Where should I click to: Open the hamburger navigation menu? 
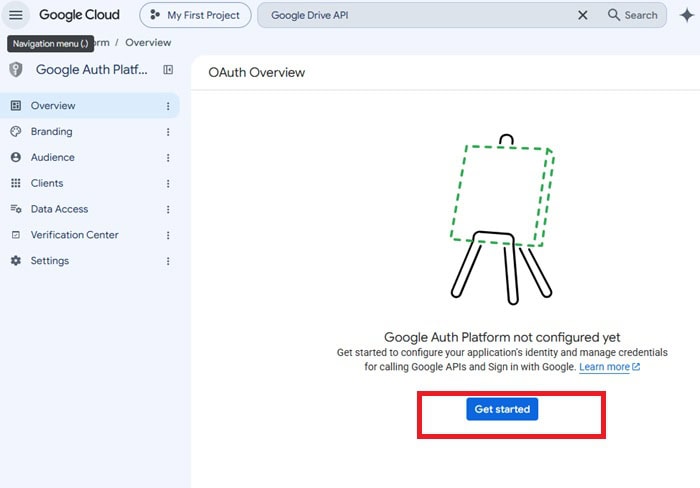[16, 15]
